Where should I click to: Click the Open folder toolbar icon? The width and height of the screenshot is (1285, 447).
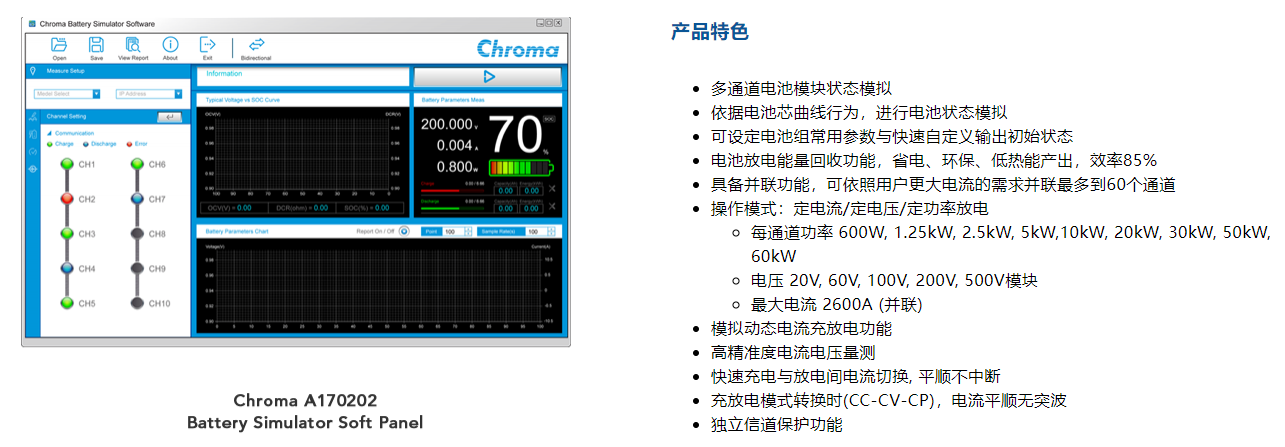pos(59,44)
